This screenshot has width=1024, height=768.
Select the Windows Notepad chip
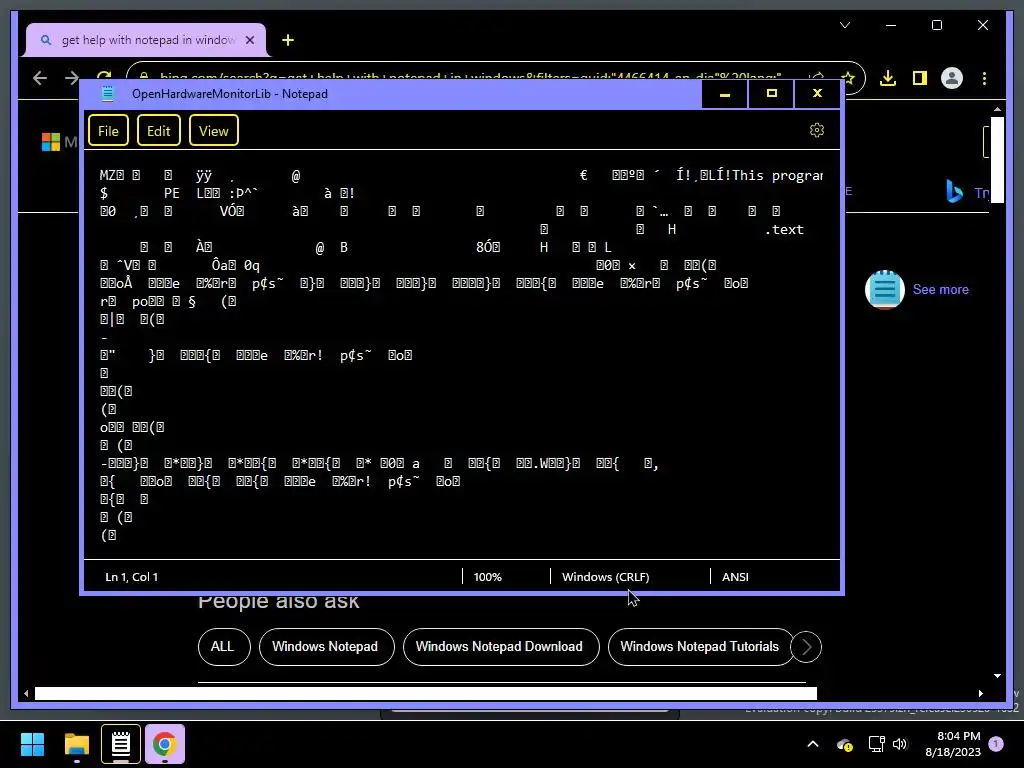point(325,647)
